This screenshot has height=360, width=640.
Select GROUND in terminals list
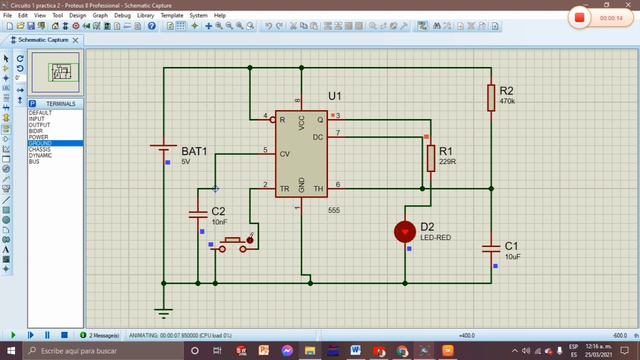click(x=56, y=143)
